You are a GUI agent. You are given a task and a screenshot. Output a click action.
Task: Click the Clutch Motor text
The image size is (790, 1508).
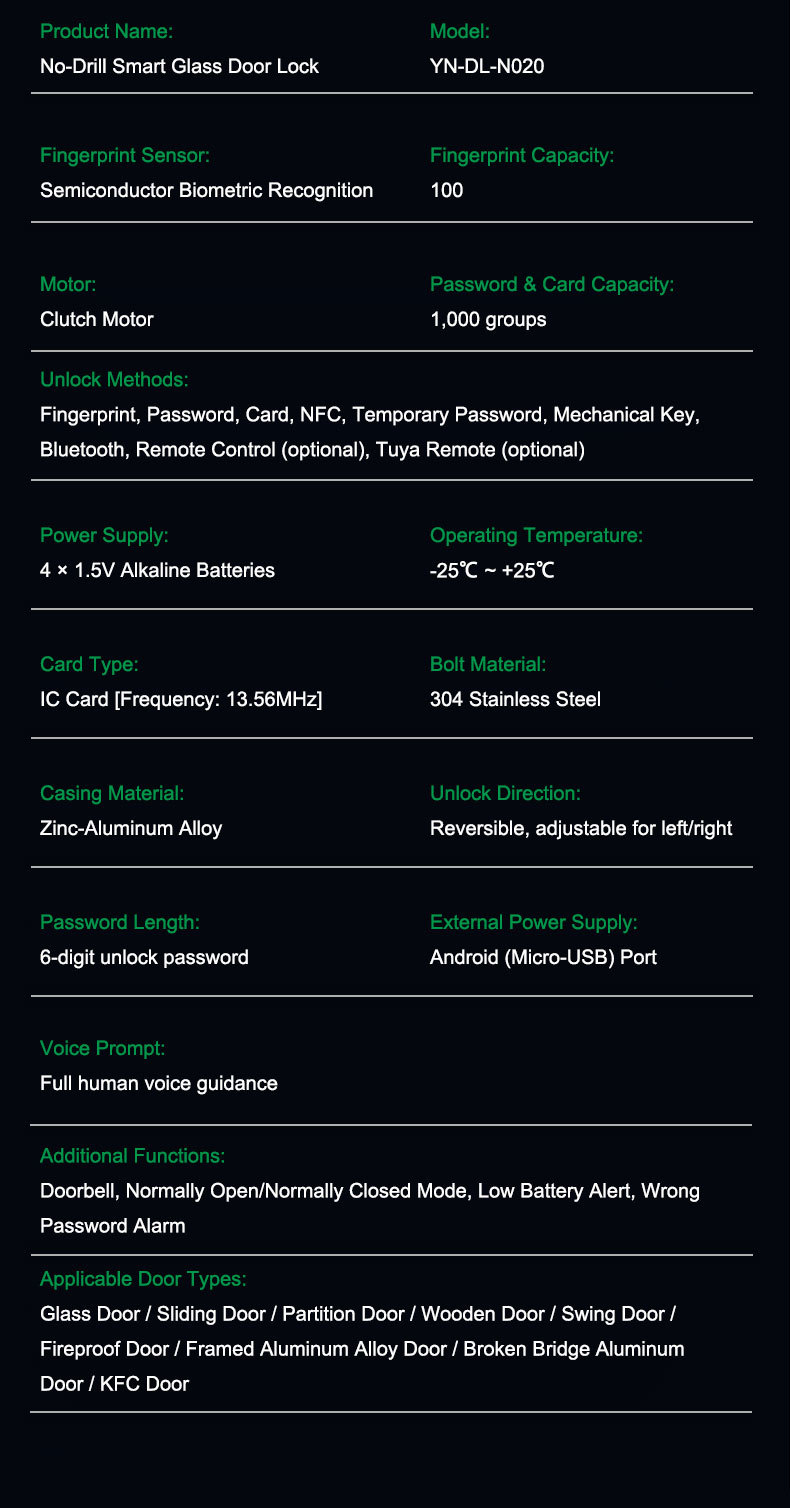[x=96, y=319]
